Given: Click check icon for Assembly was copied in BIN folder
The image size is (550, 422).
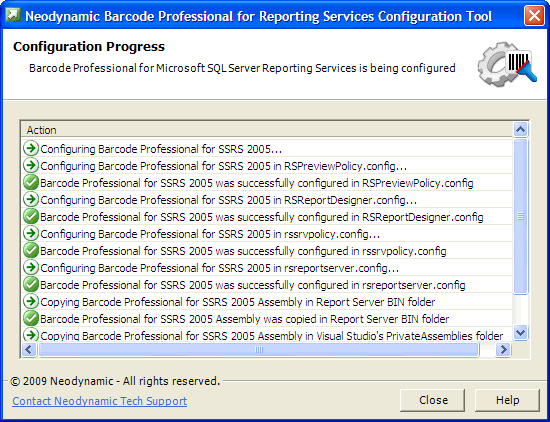Looking at the screenshot, I should [31, 319].
